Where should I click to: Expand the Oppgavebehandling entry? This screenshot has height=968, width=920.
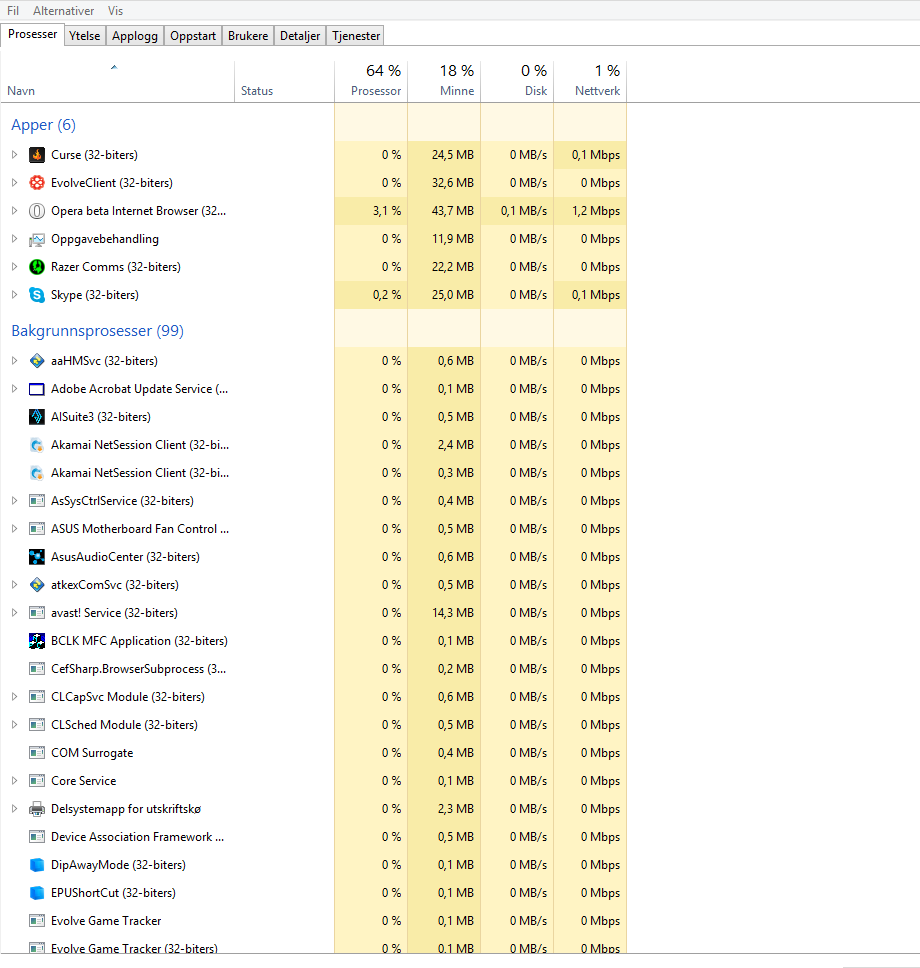pos(14,239)
